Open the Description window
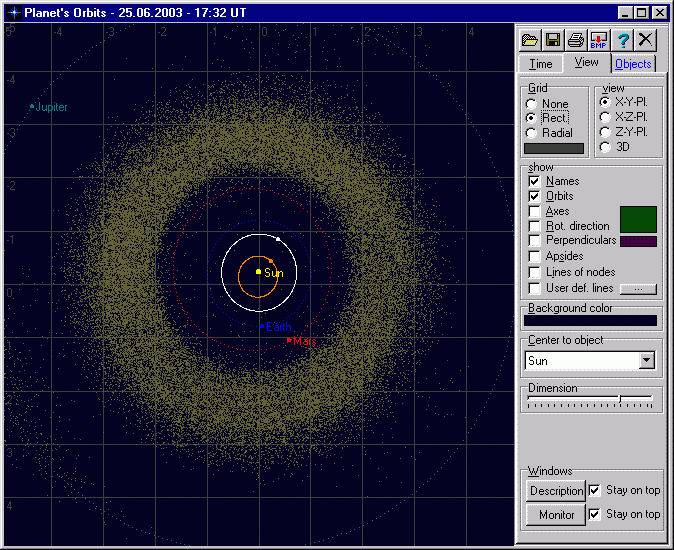The image size is (674, 550). [556, 491]
